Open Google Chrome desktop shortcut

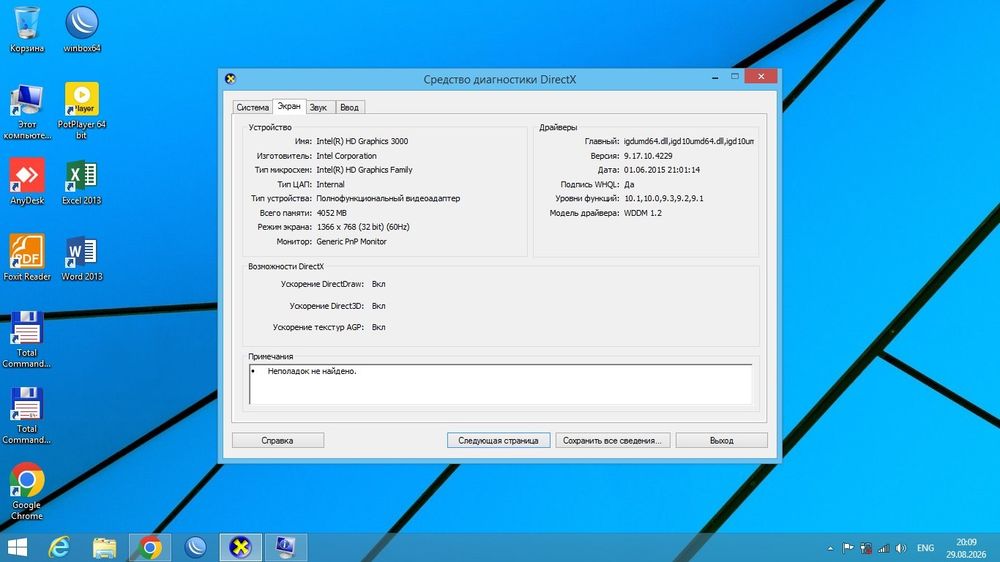click(x=27, y=491)
